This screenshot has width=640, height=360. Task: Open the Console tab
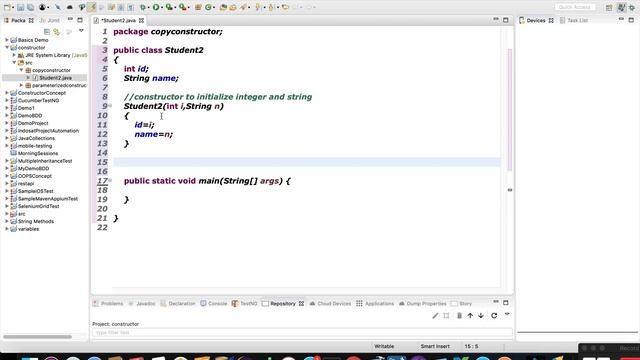214,304
